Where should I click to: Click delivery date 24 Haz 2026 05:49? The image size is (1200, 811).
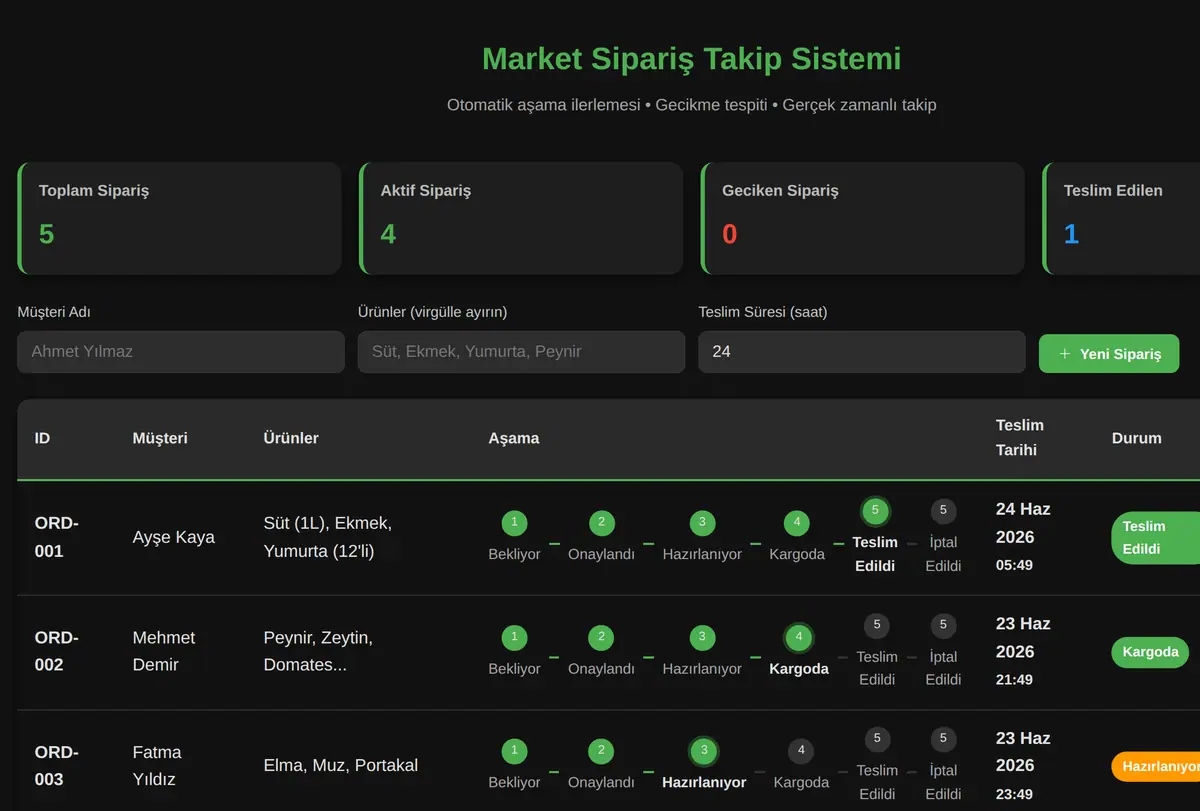click(1023, 537)
